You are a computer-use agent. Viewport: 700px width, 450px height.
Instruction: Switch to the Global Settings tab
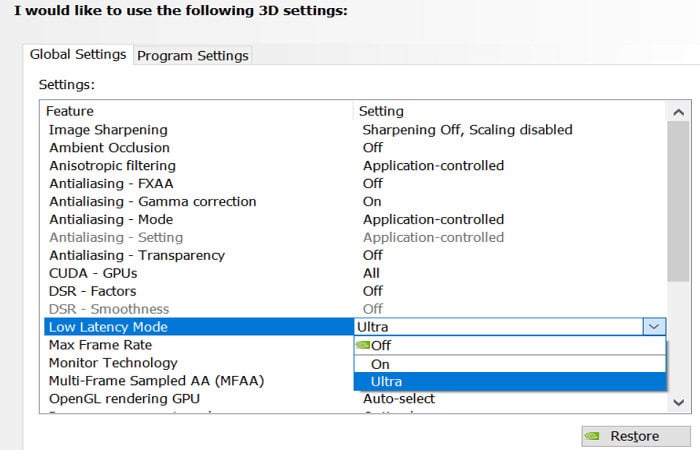coord(78,54)
